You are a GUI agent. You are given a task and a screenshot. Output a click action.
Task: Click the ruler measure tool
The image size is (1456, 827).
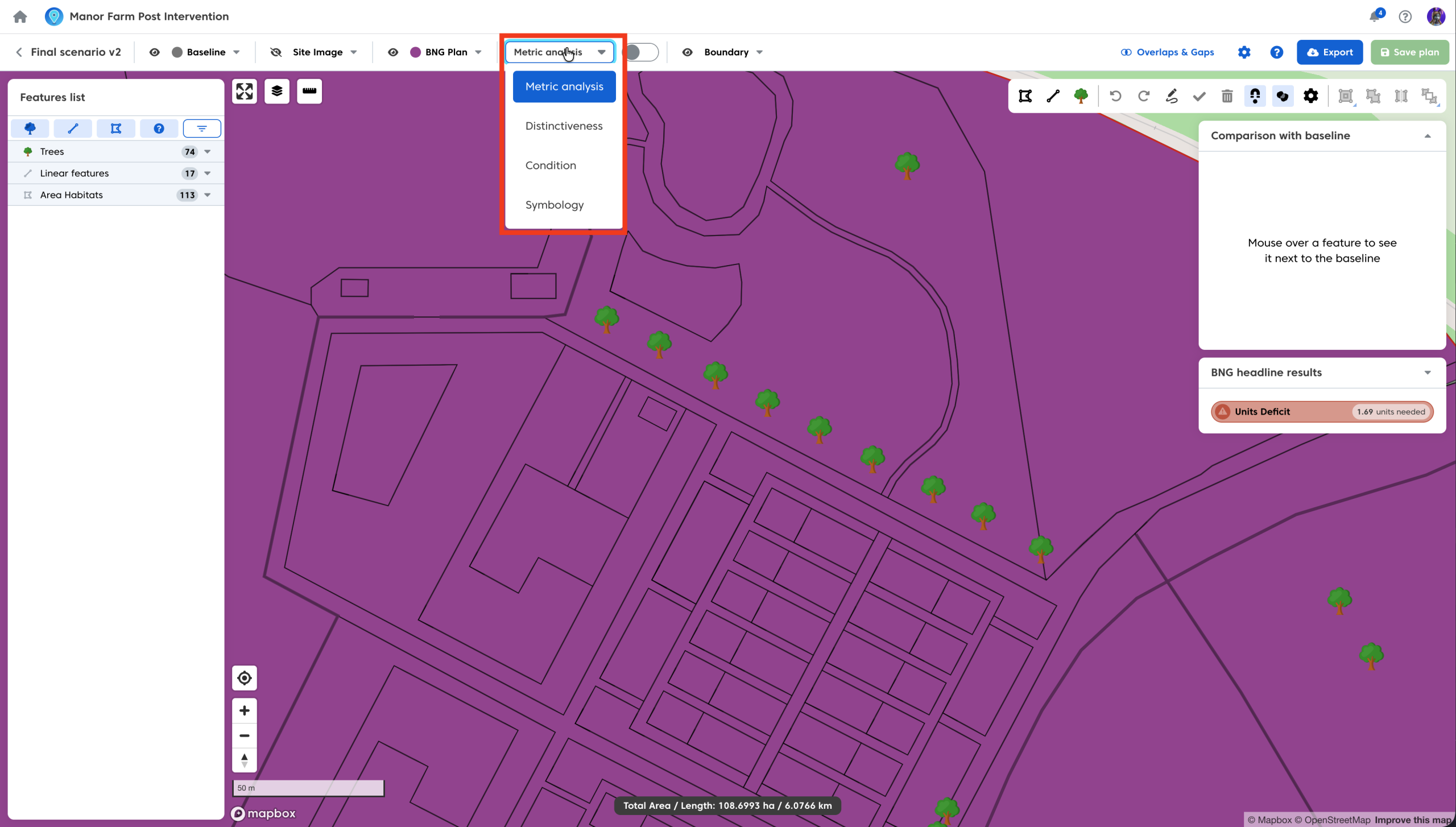tap(309, 92)
